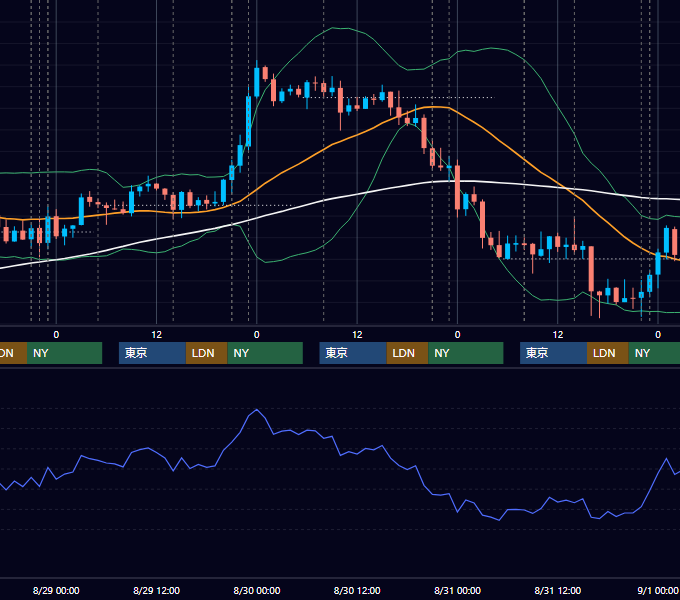
Task: Click the NY session block spanning 8/30 00:00
Action: pos(265,353)
